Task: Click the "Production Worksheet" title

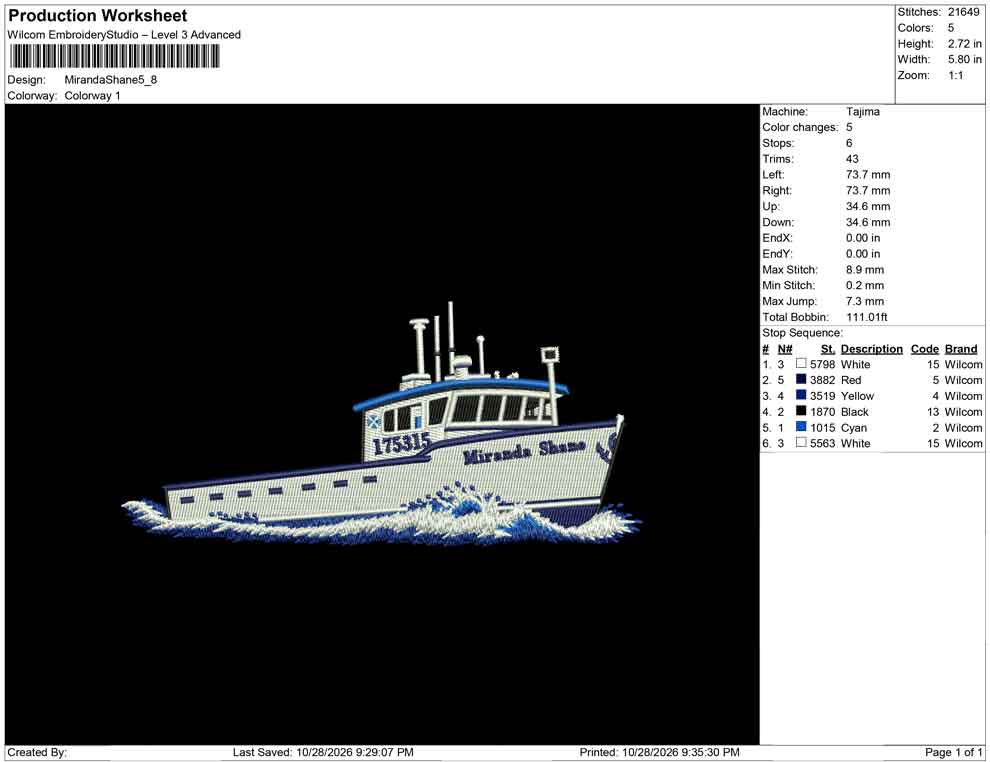Action: coord(98,16)
